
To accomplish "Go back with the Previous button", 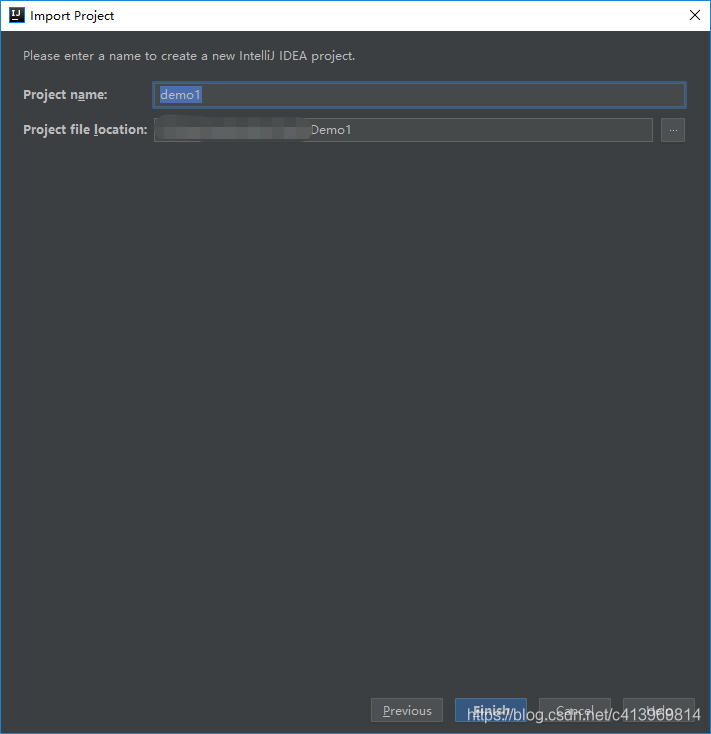I will (x=407, y=710).
